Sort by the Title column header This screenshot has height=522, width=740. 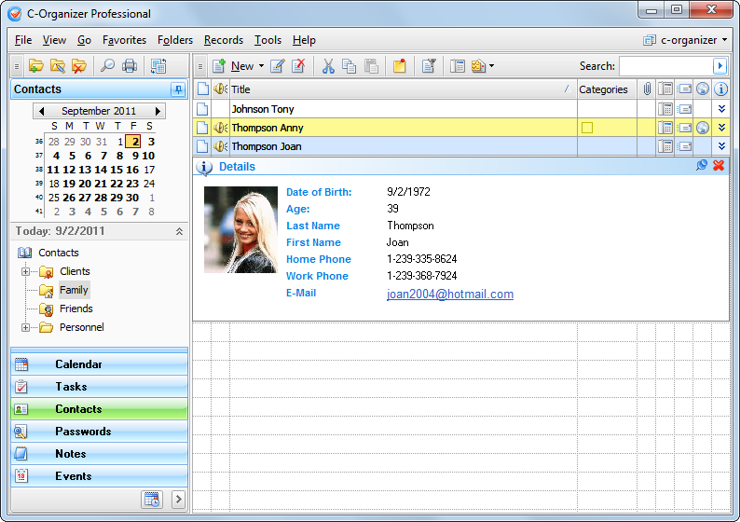point(404,90)
